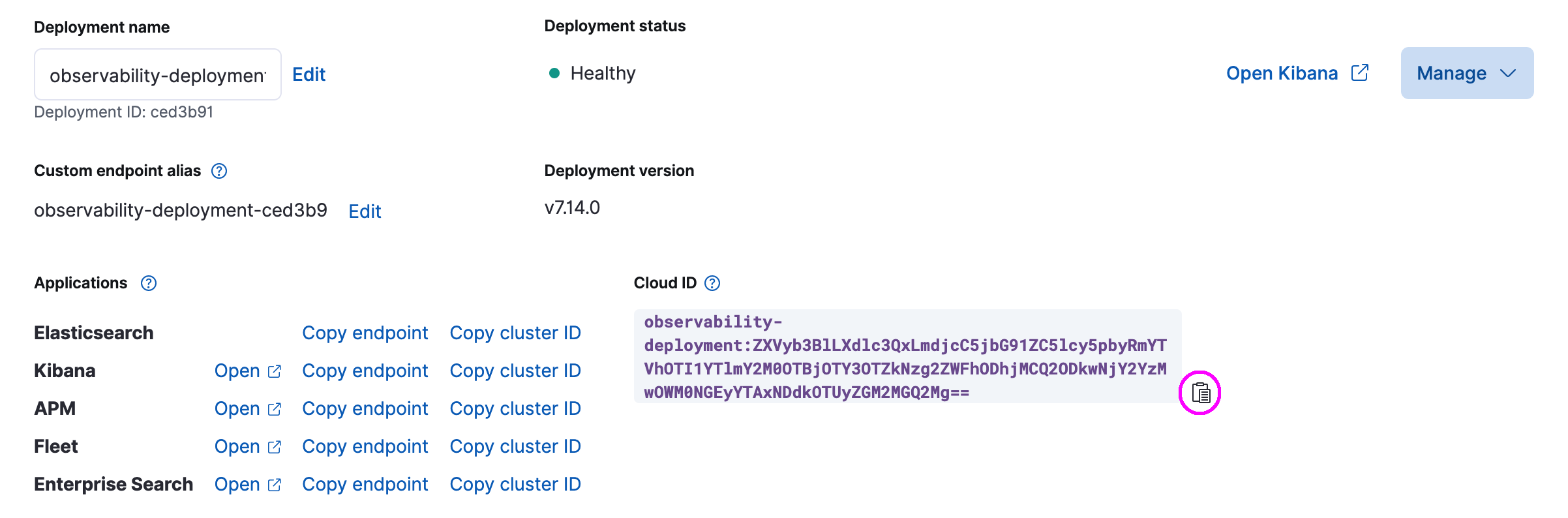Expand the Manage dropdown button
Image resolution: width=1568 pixels, height=518 pixels.
pyautogui.click(x=1467, y=73)
